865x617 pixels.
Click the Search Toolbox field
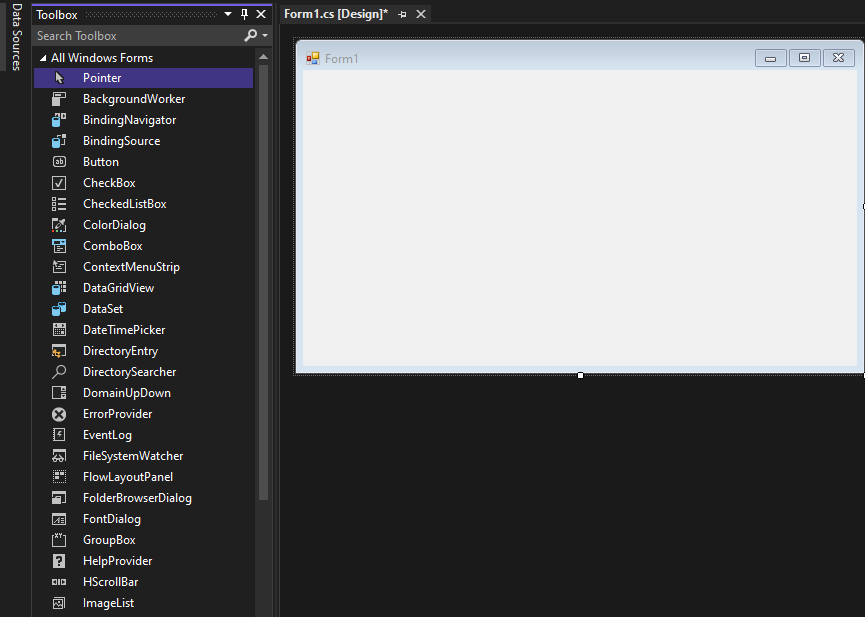[138, 36]
